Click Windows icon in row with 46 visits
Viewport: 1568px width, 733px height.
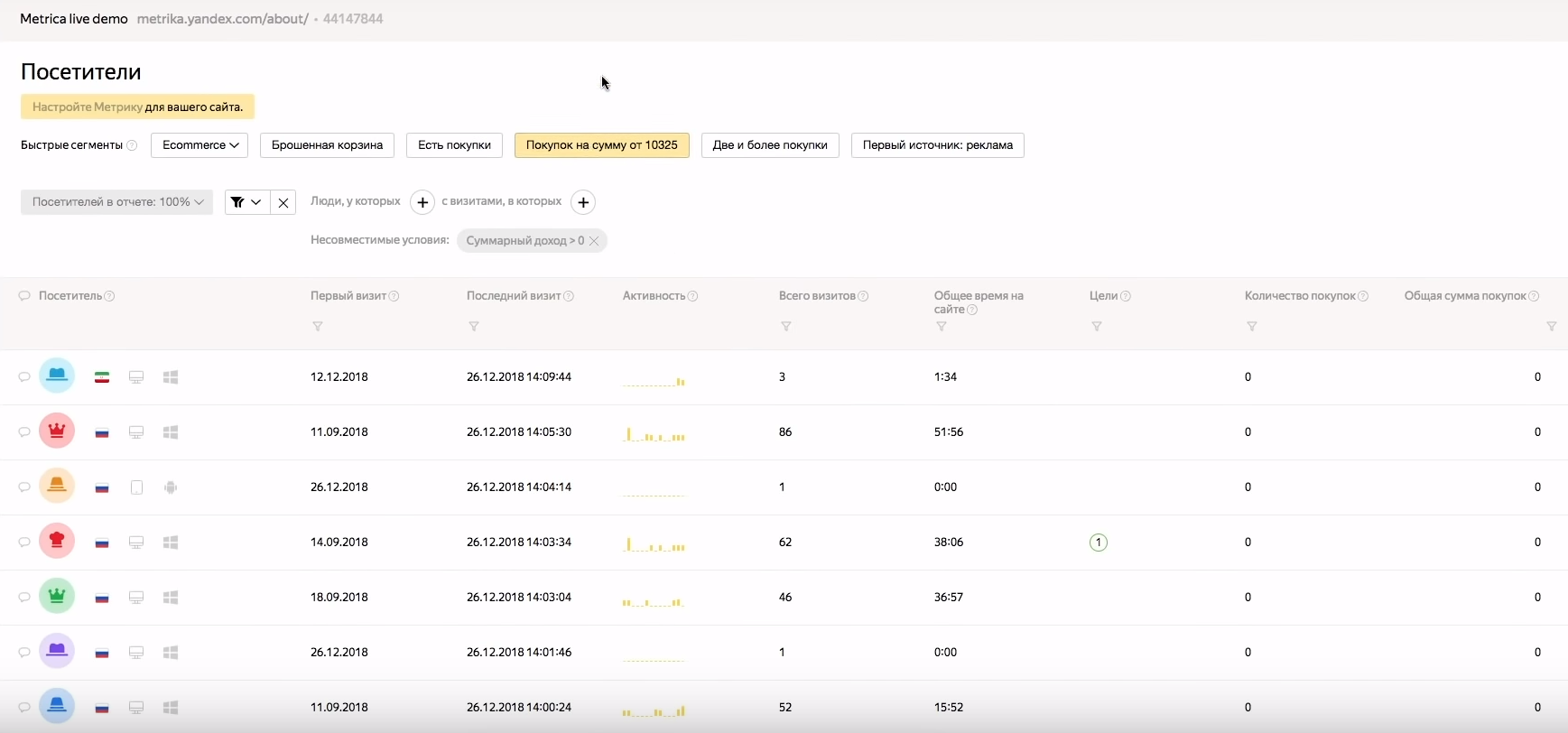(x=171, y=598)
